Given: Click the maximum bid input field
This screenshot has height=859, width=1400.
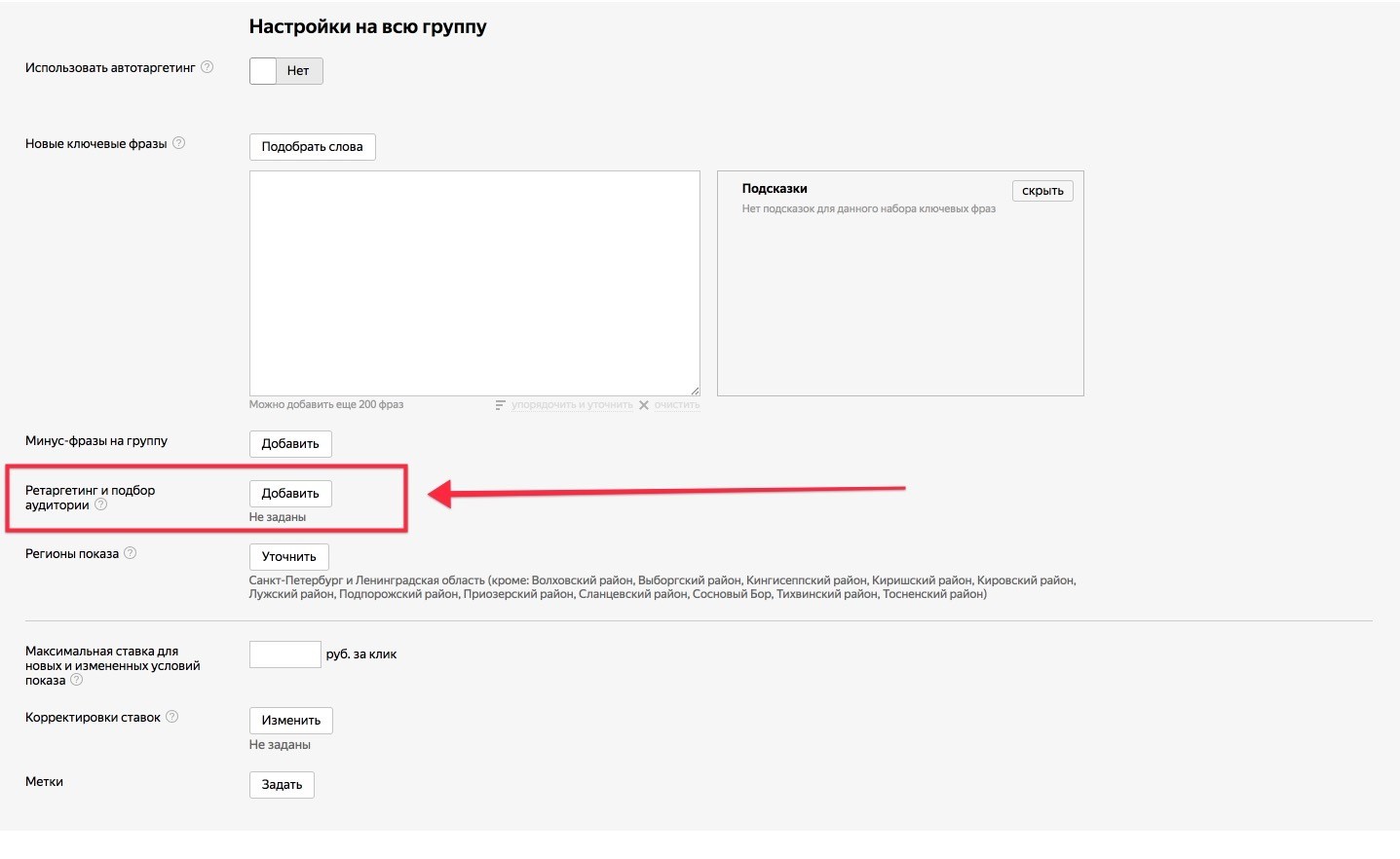Looking at the screenshot, I should (284, 654).
